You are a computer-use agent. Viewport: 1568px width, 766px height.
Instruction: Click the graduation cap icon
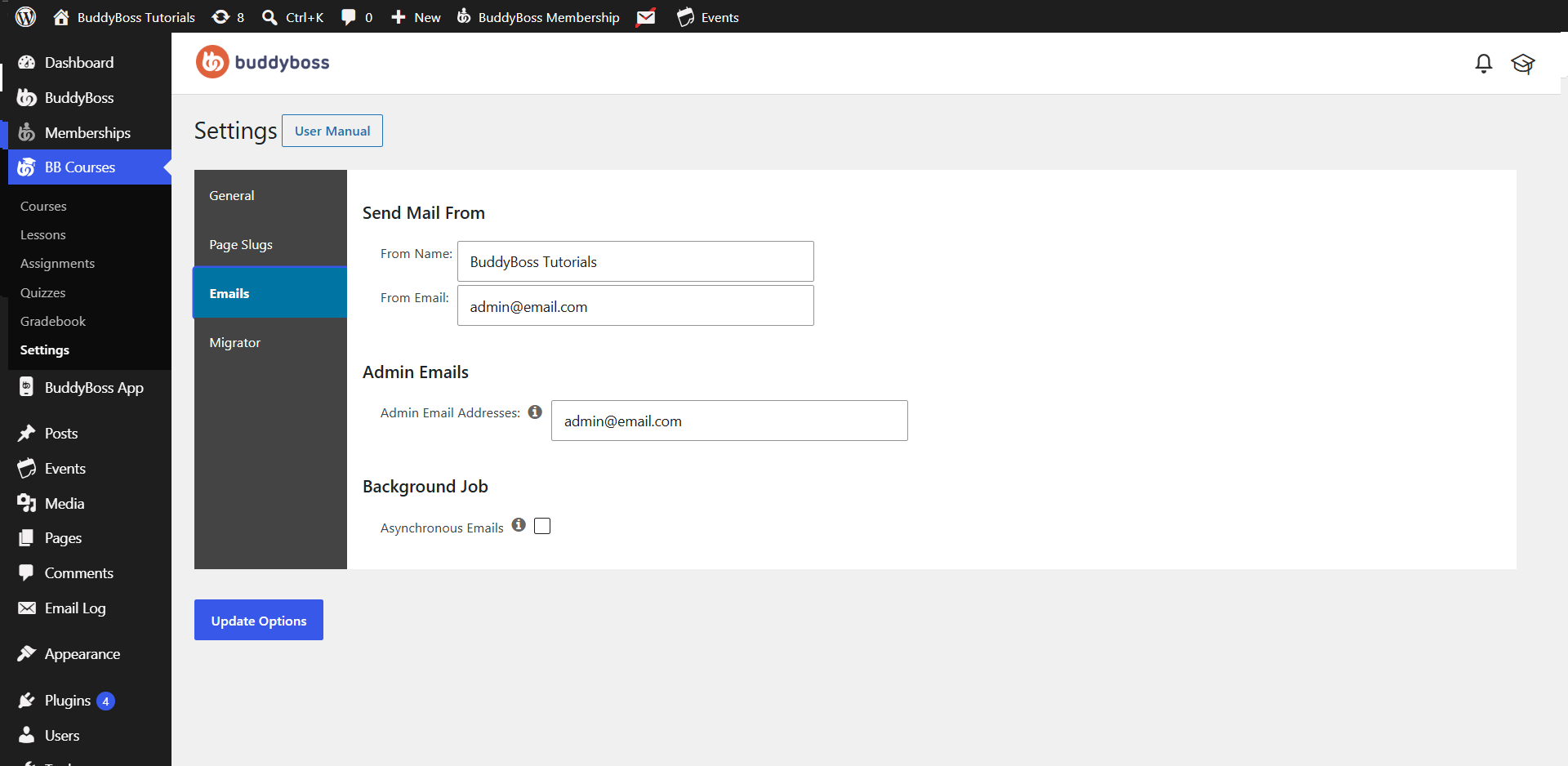click(1523, 63)
